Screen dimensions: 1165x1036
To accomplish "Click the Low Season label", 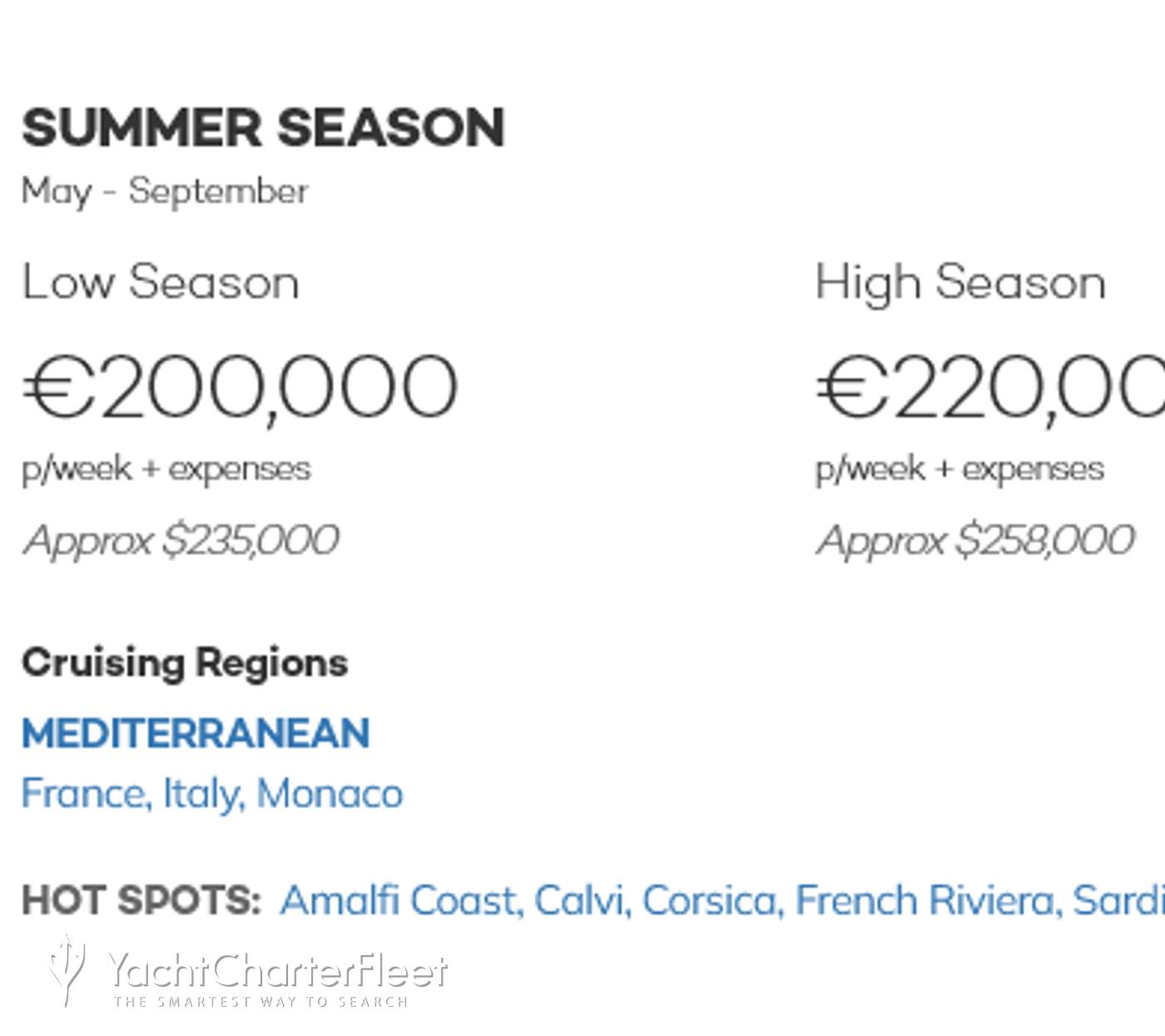I will click(160, 281).
